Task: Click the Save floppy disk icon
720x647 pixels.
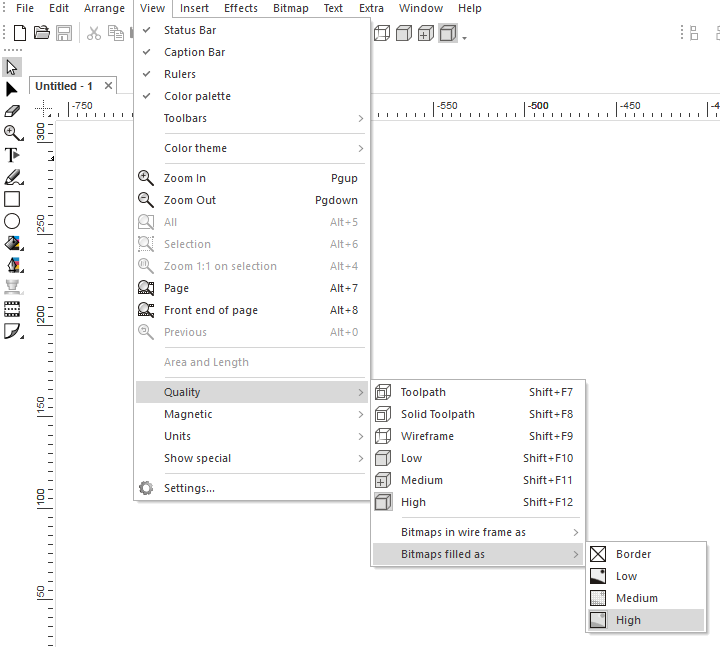Action: click(x=64, y=33)
